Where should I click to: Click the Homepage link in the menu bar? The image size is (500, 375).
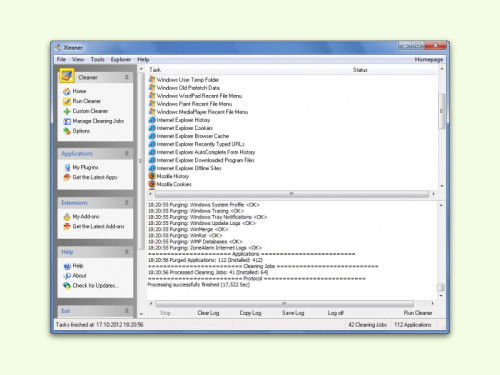pyautogui.click(x=429, y=60)
